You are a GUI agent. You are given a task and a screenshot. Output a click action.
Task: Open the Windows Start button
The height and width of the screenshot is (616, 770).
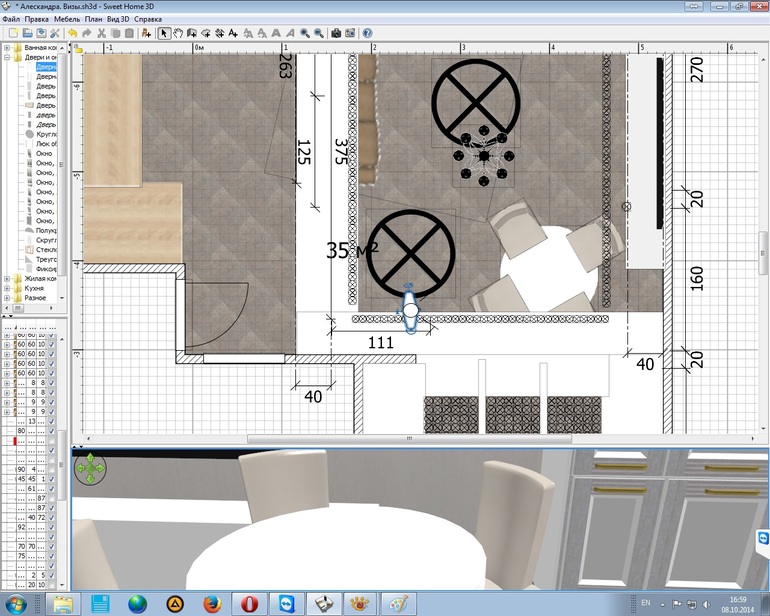pos(15,604)
